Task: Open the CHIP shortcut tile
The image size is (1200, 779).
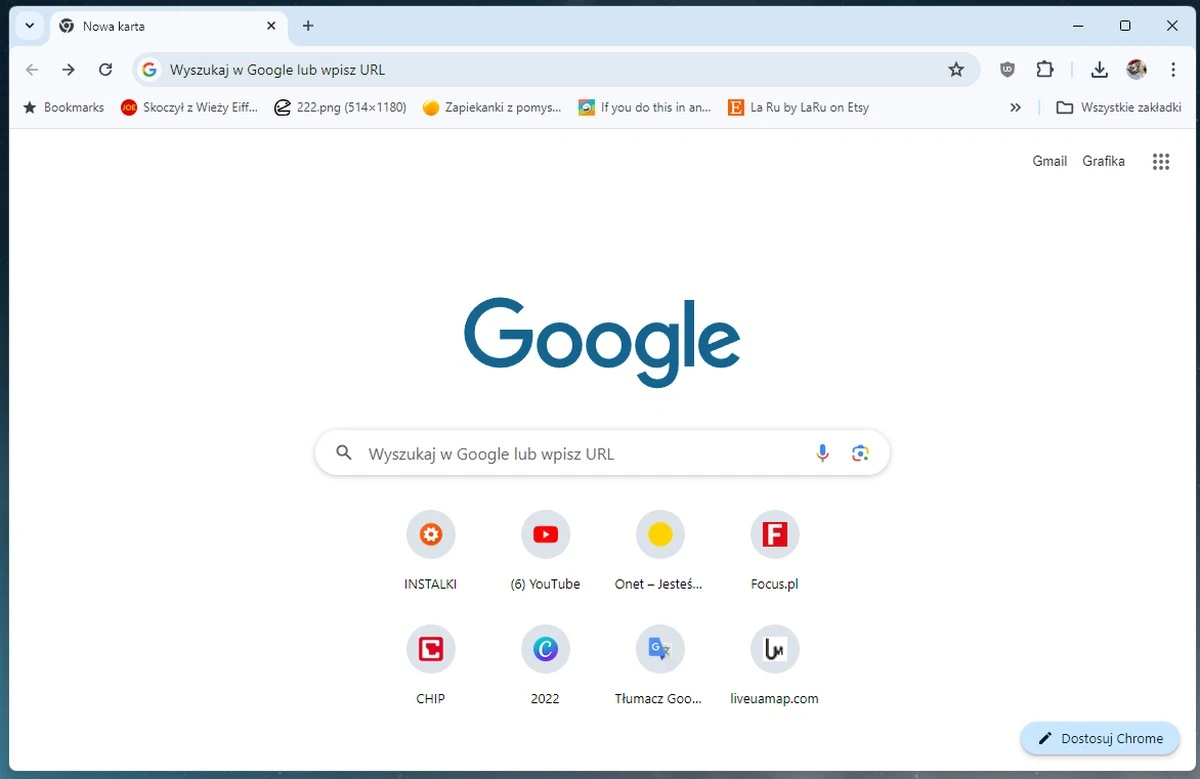Action: [x=430, y=665]
